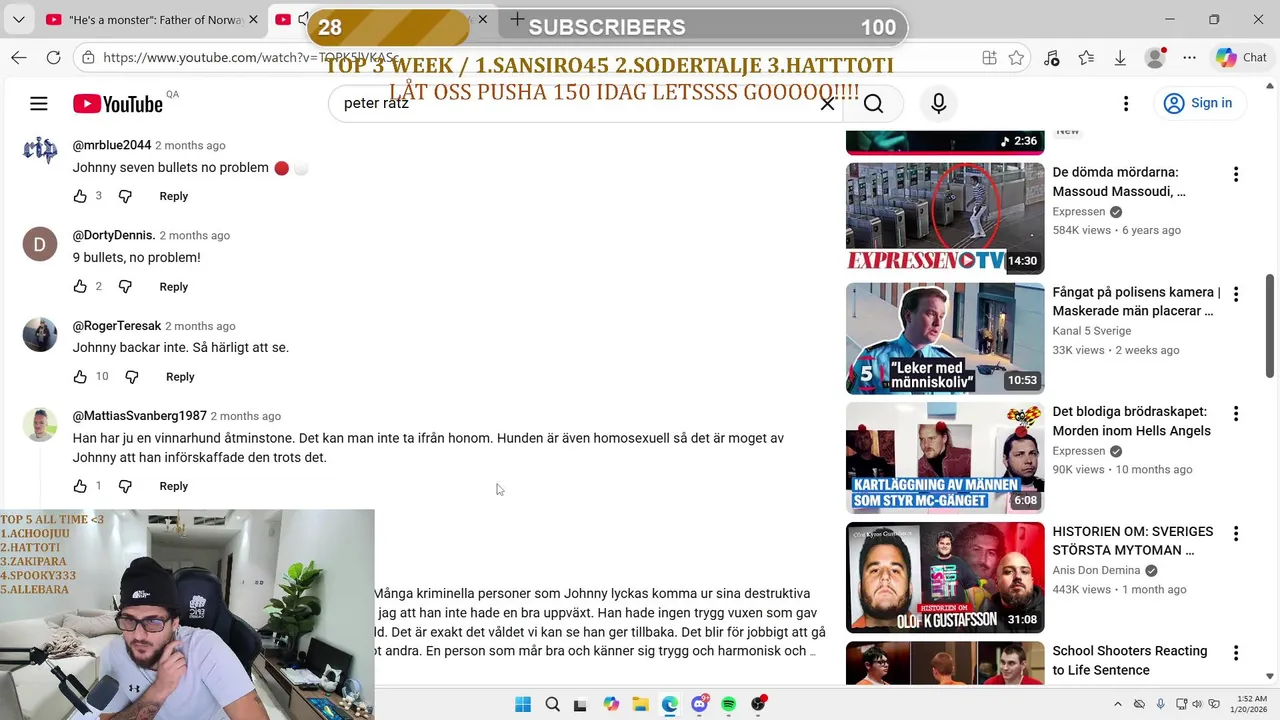Dislike @RogerTeresak's comment

coord(131,376)
